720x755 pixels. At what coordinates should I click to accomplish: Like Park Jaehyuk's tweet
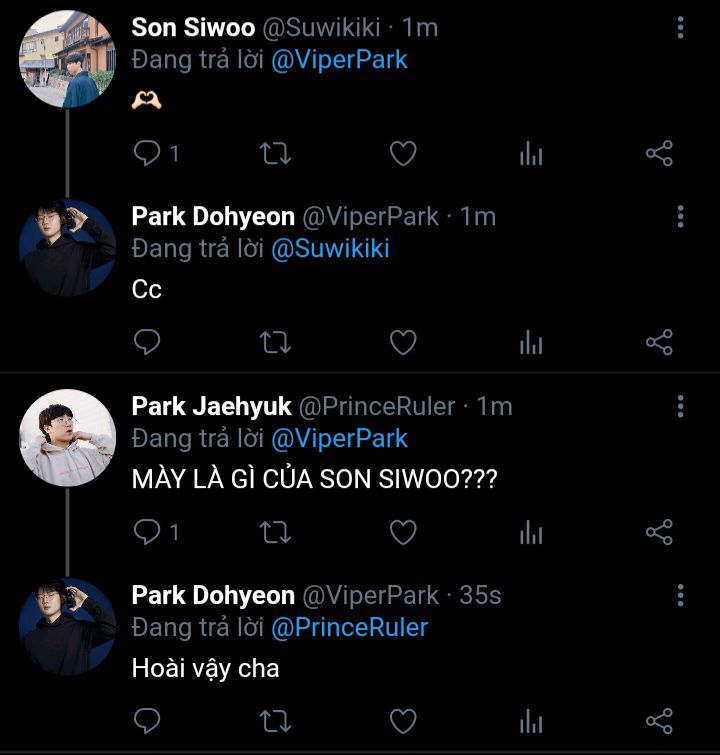click(402, 532)
